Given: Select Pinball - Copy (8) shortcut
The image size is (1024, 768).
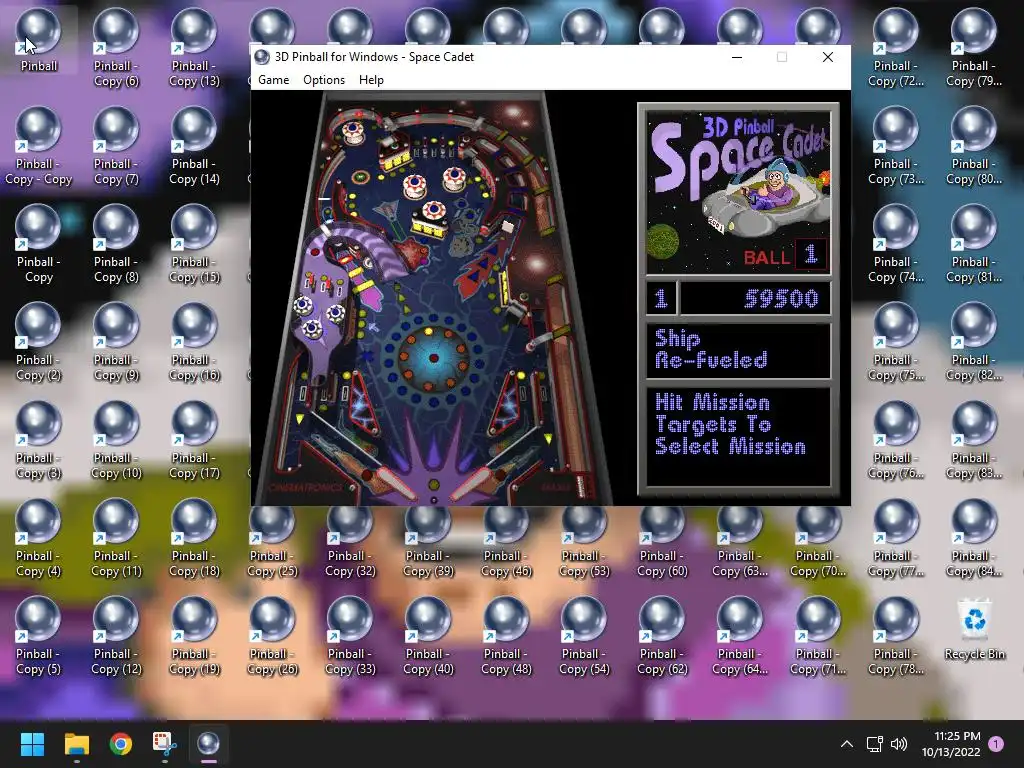Looking at the screenshot, I should pos(116,244).
